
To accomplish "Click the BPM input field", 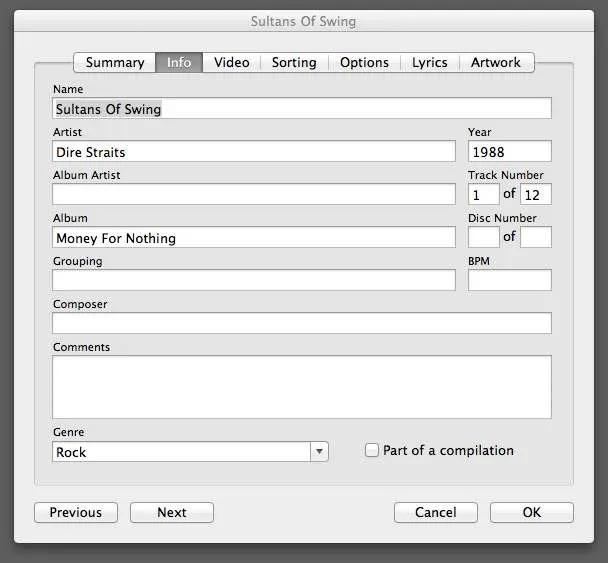I will pyautogui.click(x=509, y=281).
